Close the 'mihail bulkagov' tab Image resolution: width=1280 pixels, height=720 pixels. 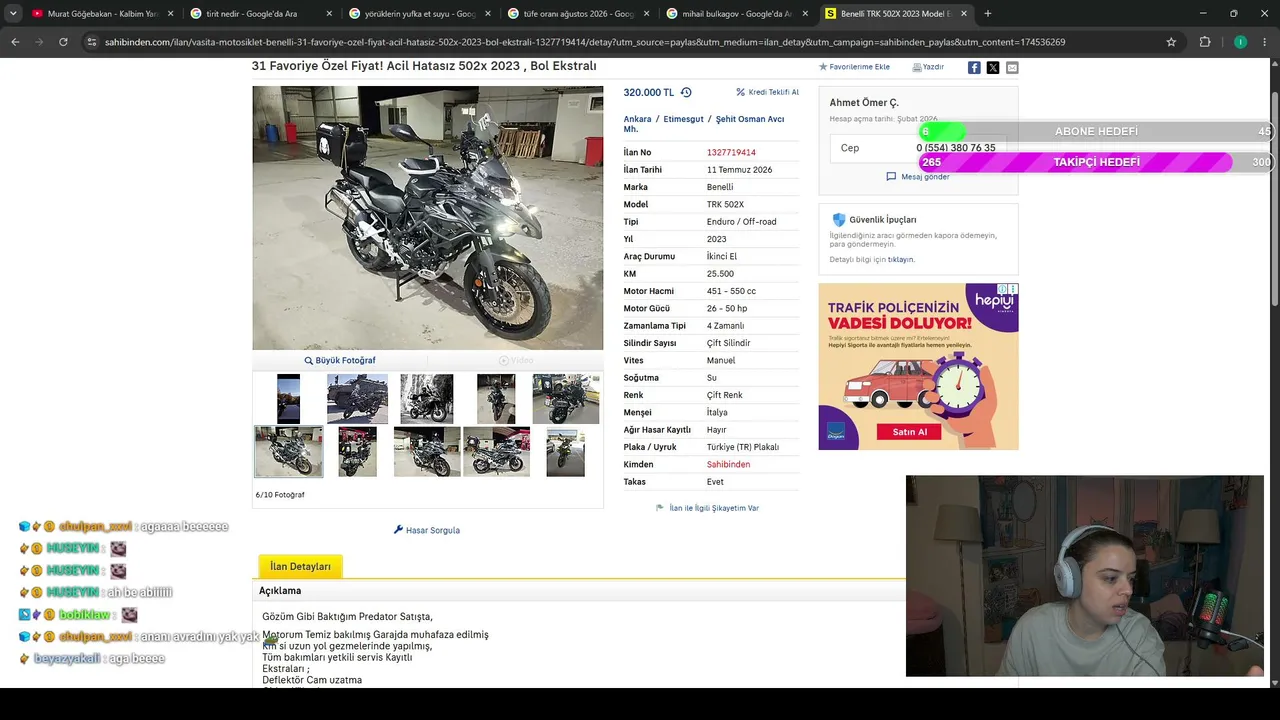(805, 14)
